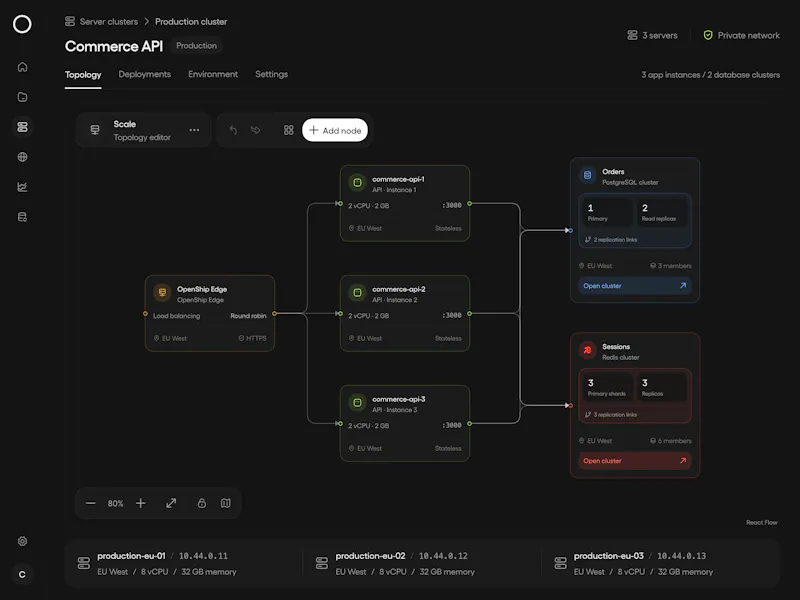Click the OpenShip Edge node icon
The width and height of the screenshot is (800, 600).
click(x=162, y=293)
